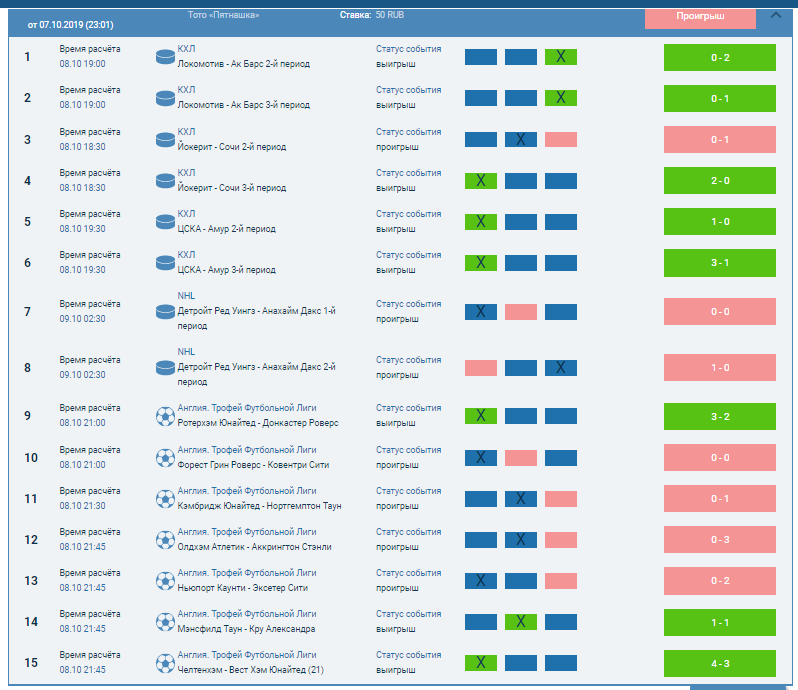Click hockey puck icon for Йокерит - Сочи 3-й период
798x690 pixels.
point(165,181)
